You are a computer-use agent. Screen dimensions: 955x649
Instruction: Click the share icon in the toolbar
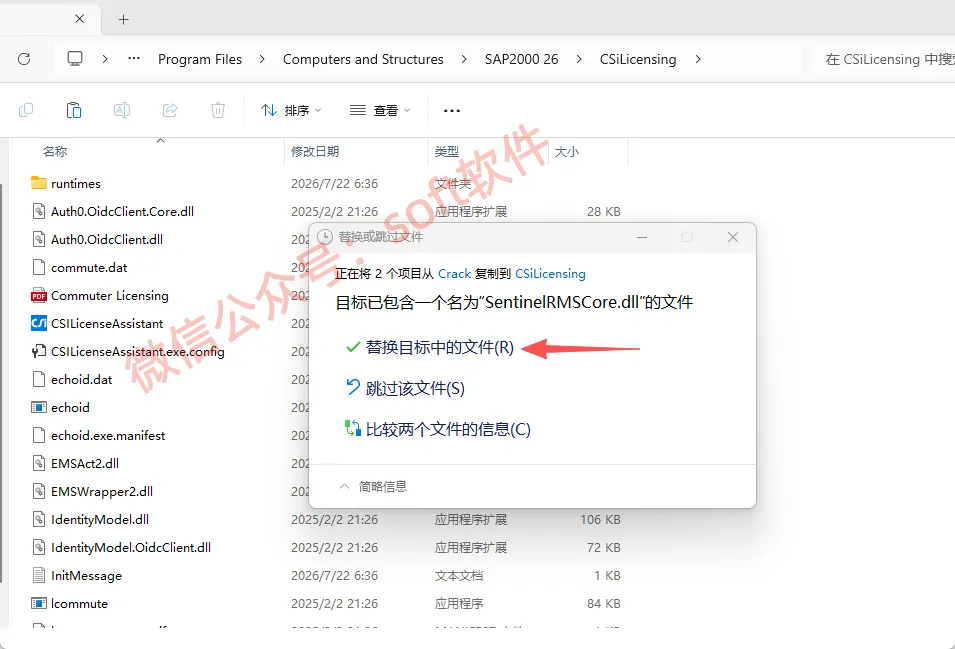point(170,110)
